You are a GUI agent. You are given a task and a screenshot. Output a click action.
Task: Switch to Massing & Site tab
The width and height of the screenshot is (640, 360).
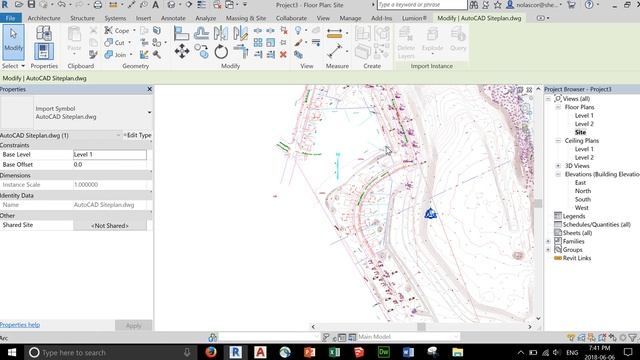click(x=246, y=18)
